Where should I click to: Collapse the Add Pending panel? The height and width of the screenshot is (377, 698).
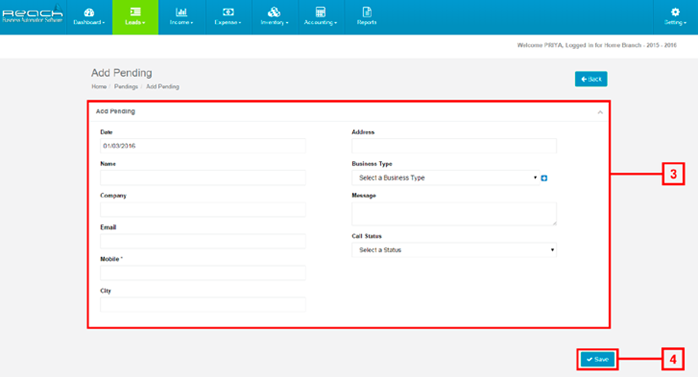600,112
